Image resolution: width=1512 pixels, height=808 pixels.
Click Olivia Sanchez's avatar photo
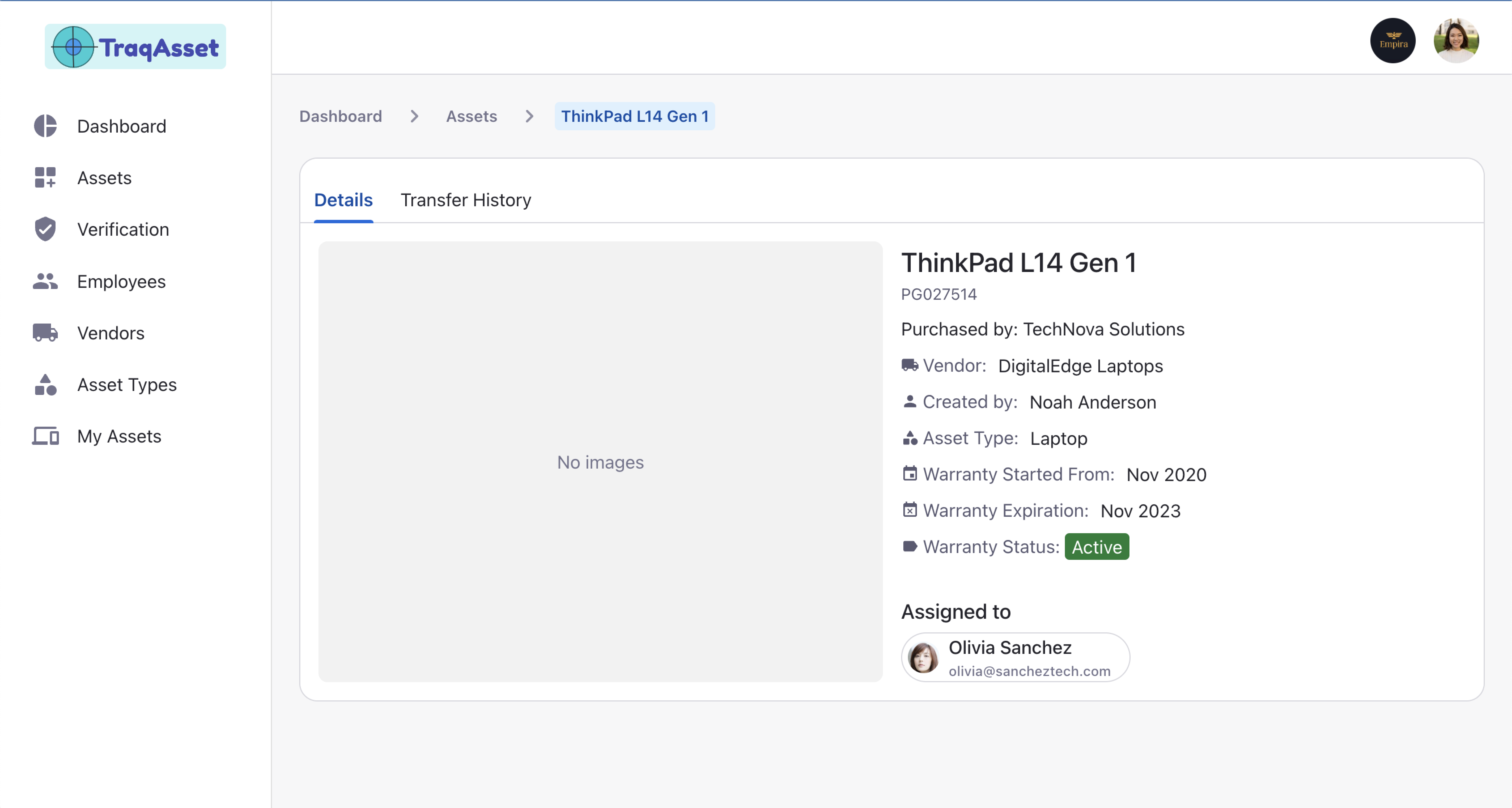coord(923,657)
